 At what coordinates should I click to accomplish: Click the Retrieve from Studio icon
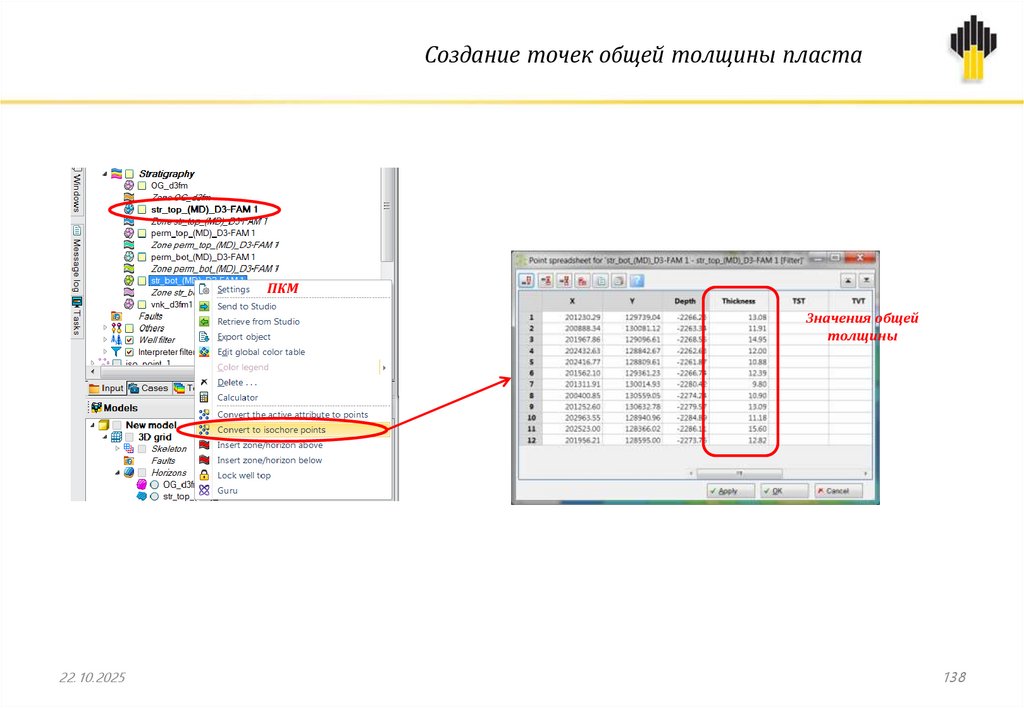click(x=204, y=321)
